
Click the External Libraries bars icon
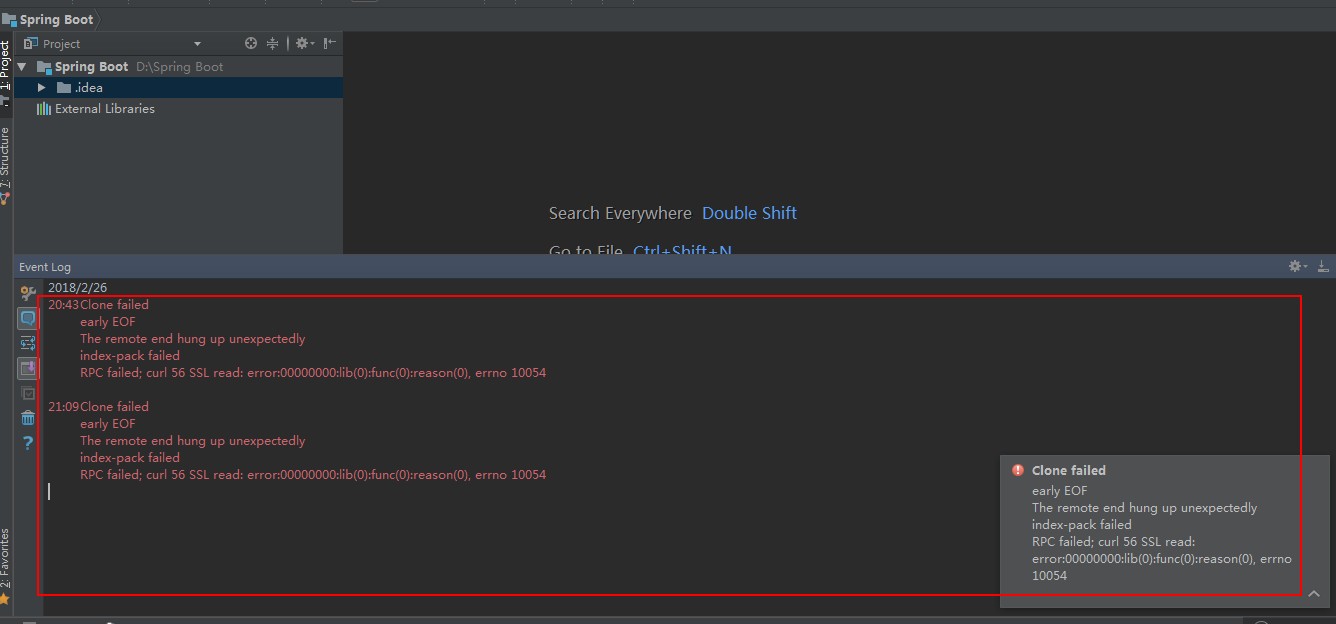[x=43, y=108]
